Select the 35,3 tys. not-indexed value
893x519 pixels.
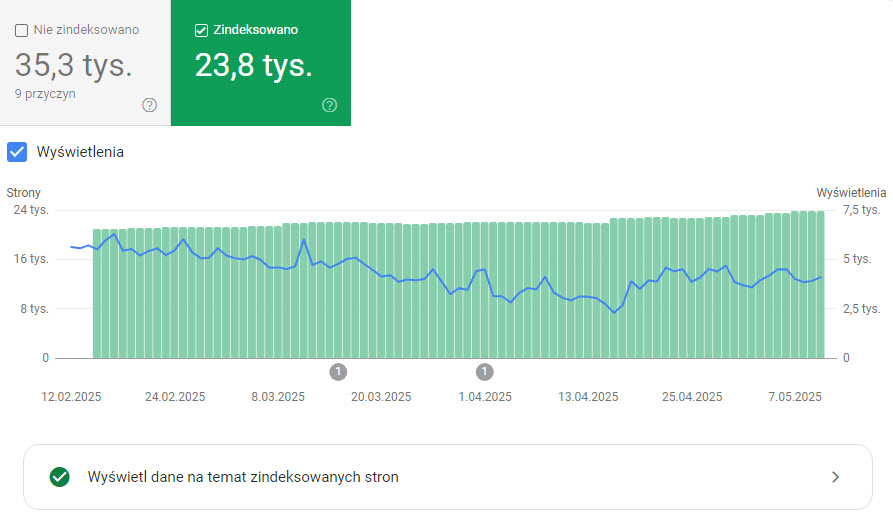74,66
